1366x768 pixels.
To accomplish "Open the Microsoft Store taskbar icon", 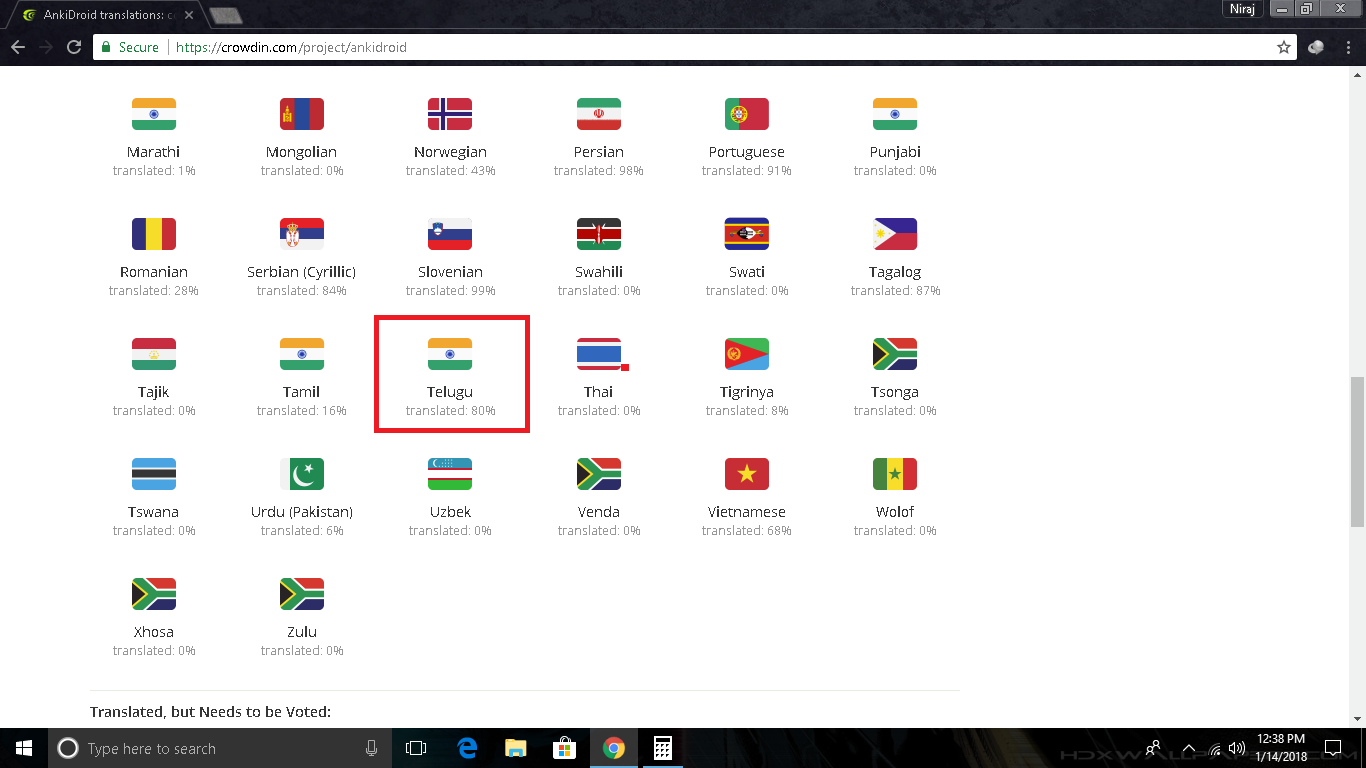I will coord(565,748).
